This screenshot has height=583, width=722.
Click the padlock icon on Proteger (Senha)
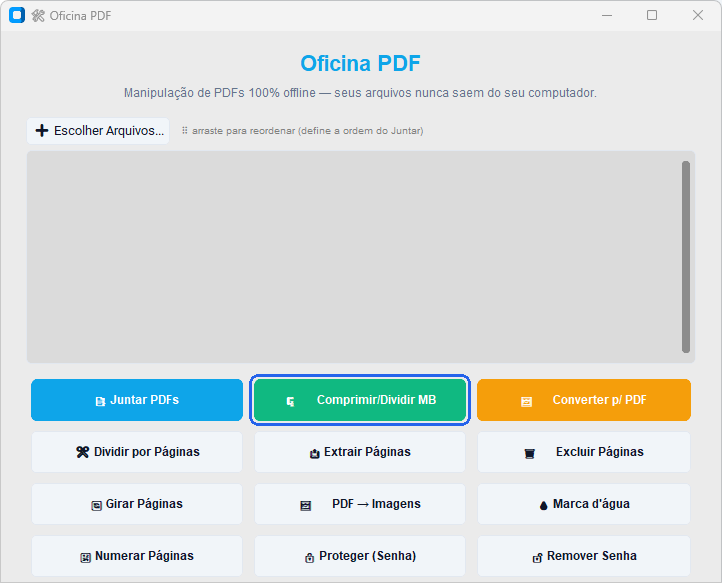point(309,558)
